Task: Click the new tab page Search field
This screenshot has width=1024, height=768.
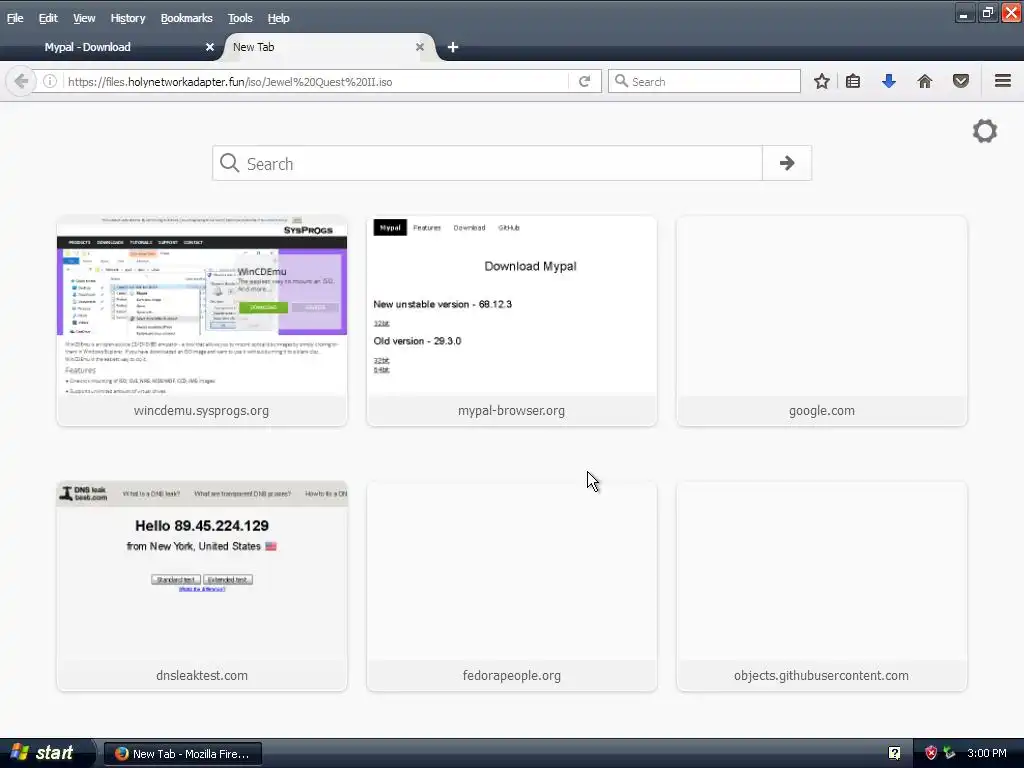Action: [487, 163]
